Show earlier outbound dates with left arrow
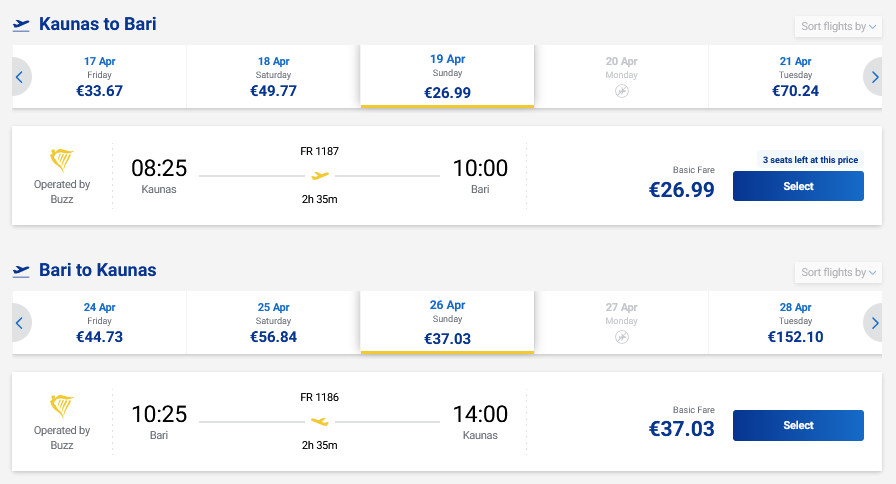 20,76
